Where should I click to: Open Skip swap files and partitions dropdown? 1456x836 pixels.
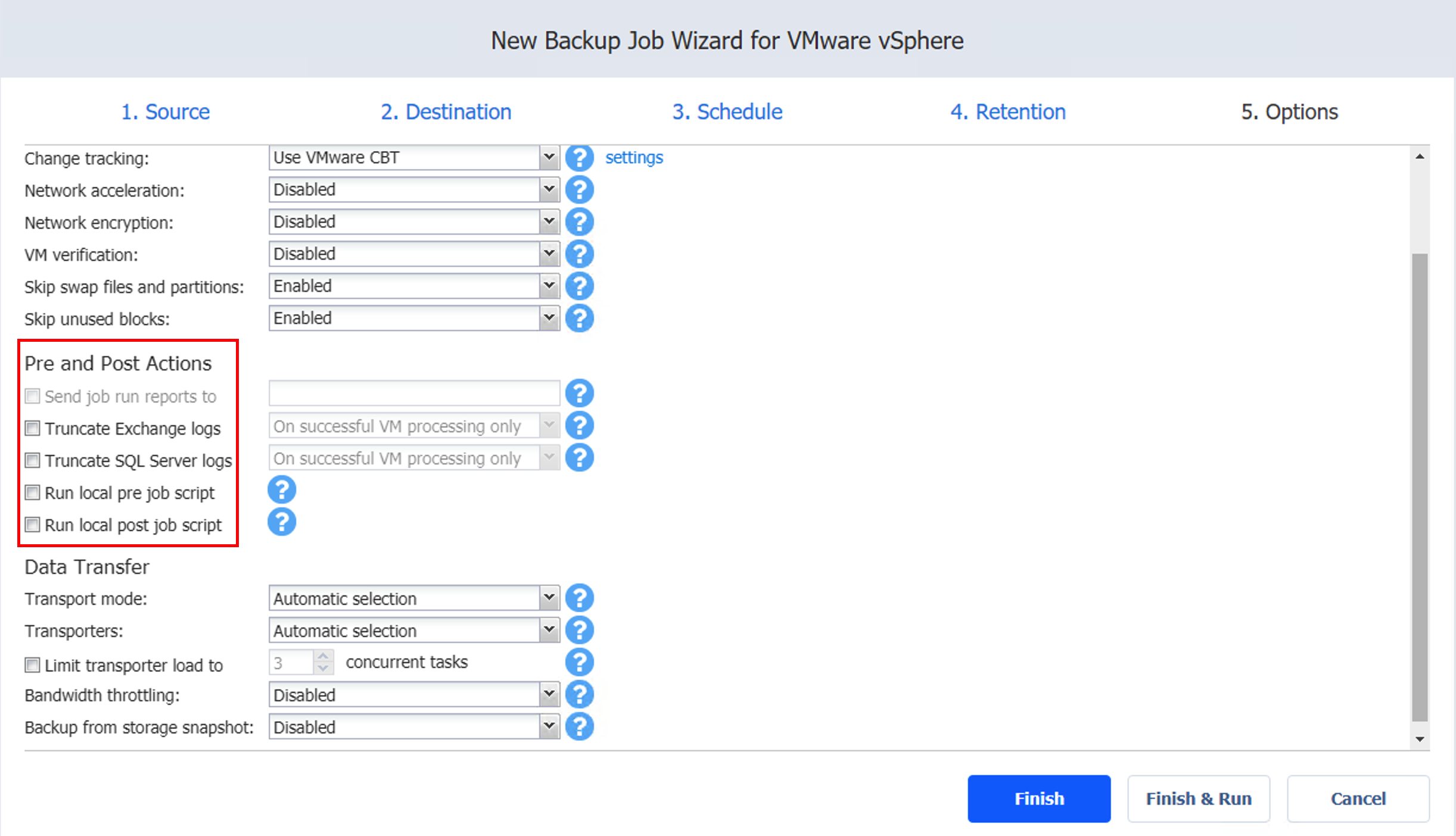[x=414, y=286]
